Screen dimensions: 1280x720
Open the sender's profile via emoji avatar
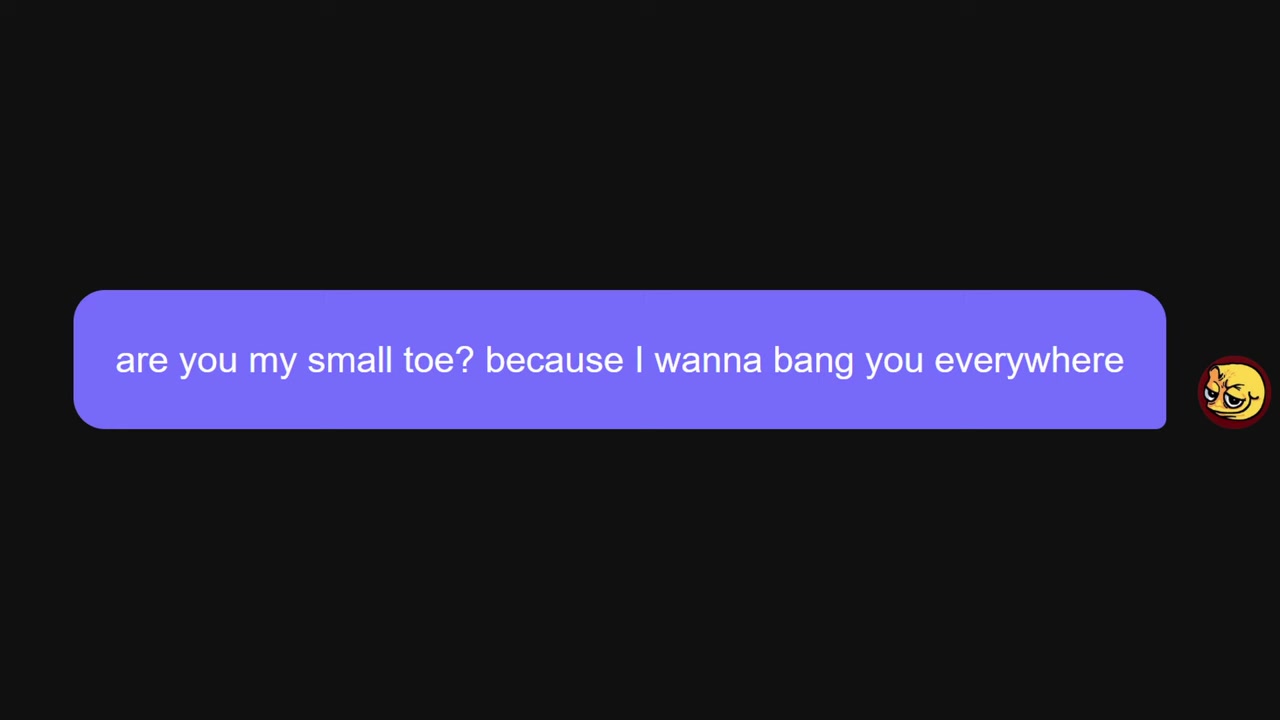pyautogui.click(x=1234, y=392)
